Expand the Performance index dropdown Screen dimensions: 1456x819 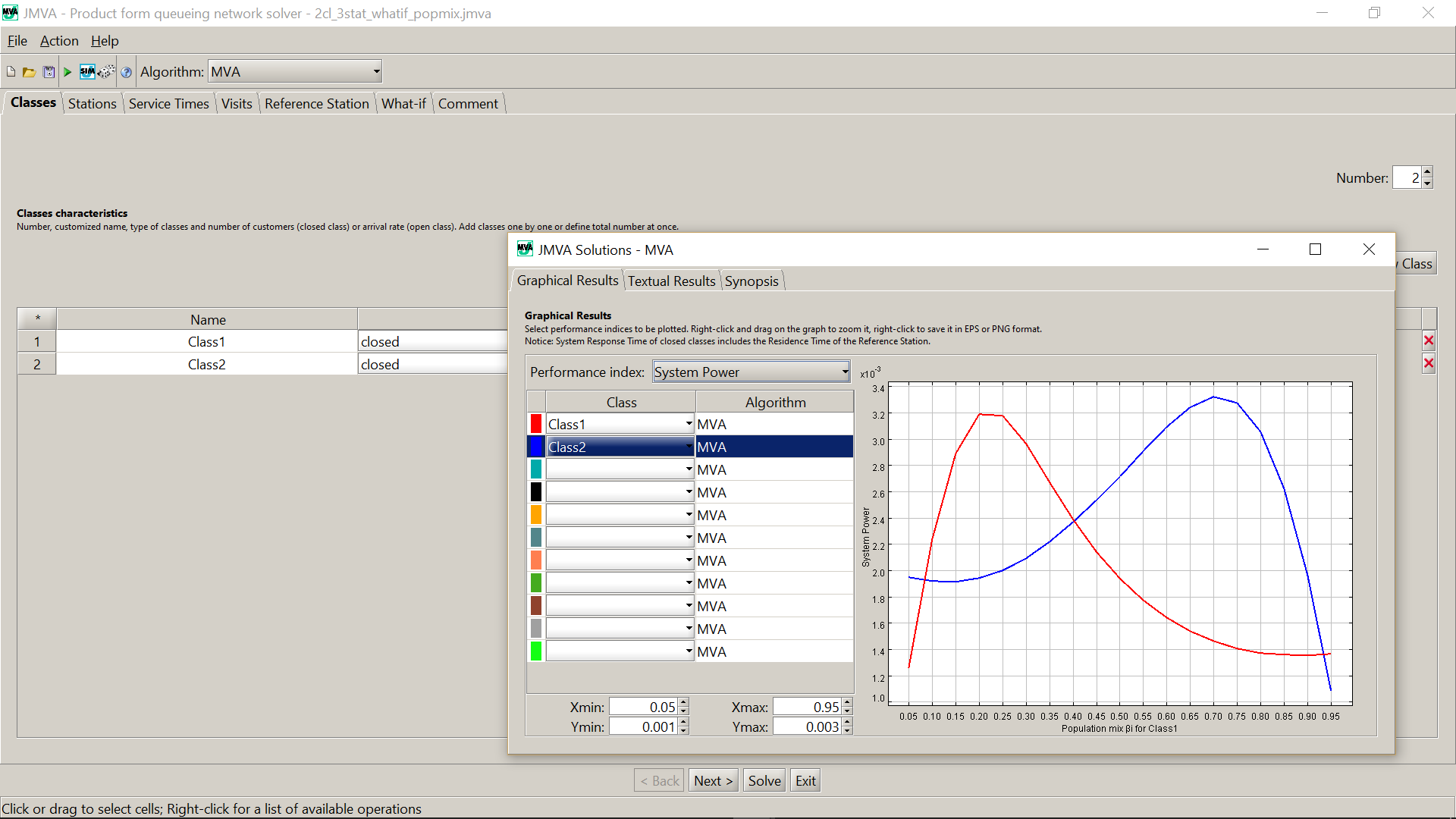[843, 371]
